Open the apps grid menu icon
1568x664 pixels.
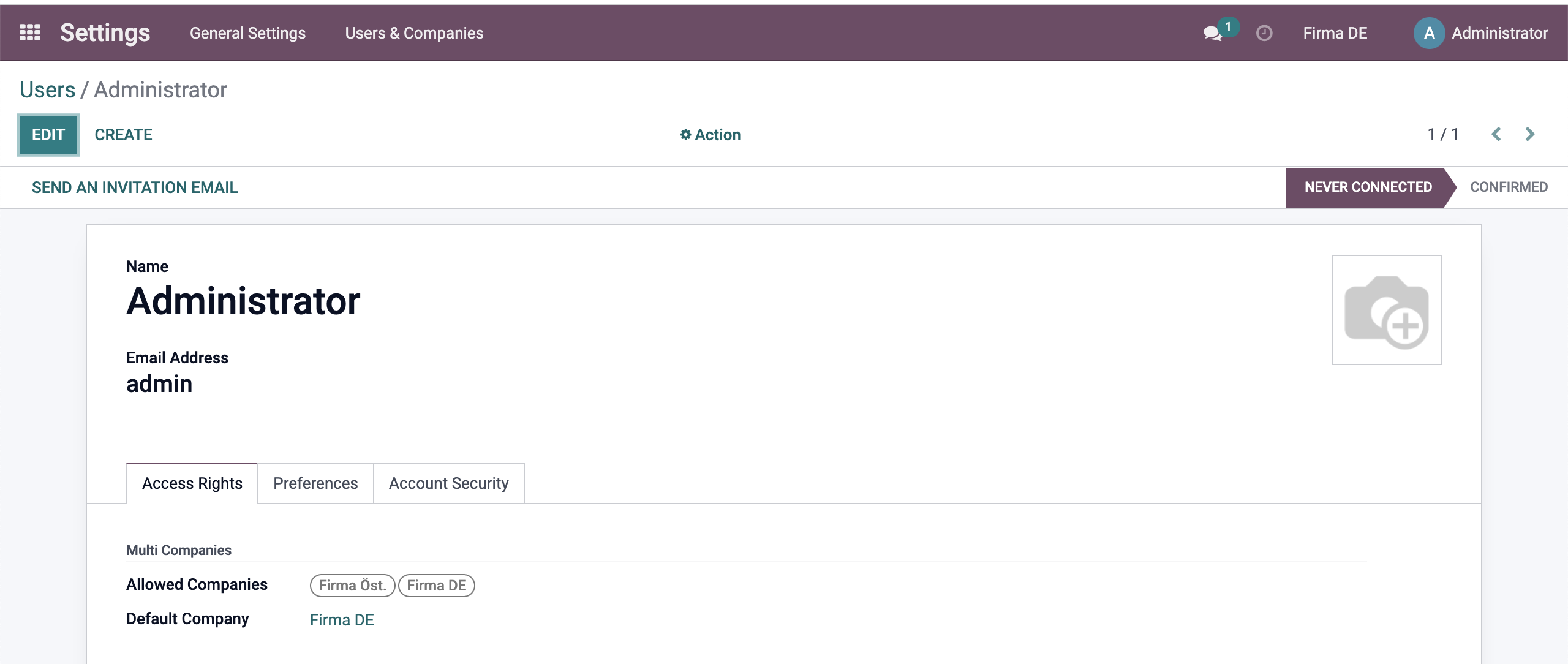pos(30,32)
